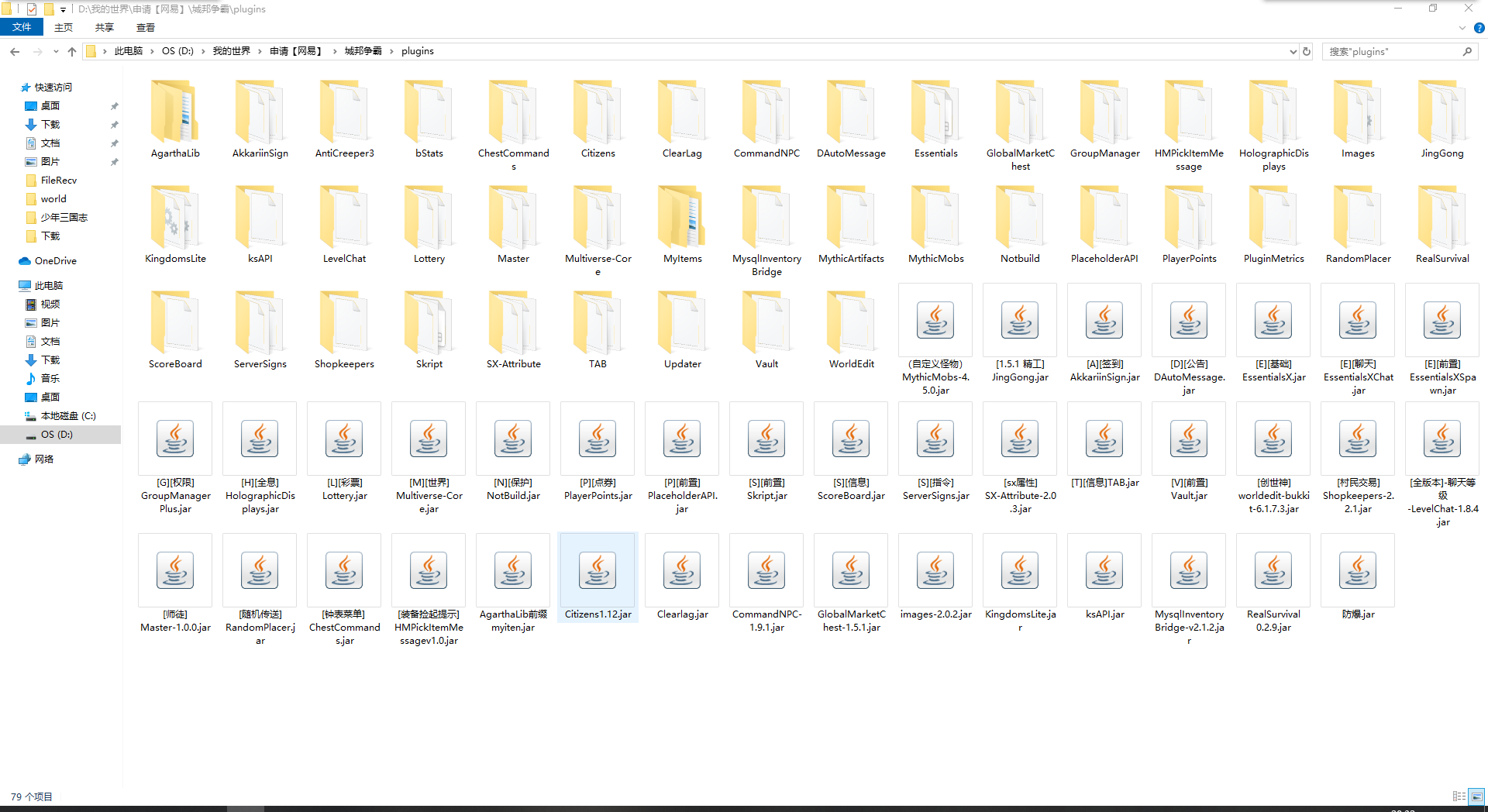Open the MythicMobs folder

(935, 218)
